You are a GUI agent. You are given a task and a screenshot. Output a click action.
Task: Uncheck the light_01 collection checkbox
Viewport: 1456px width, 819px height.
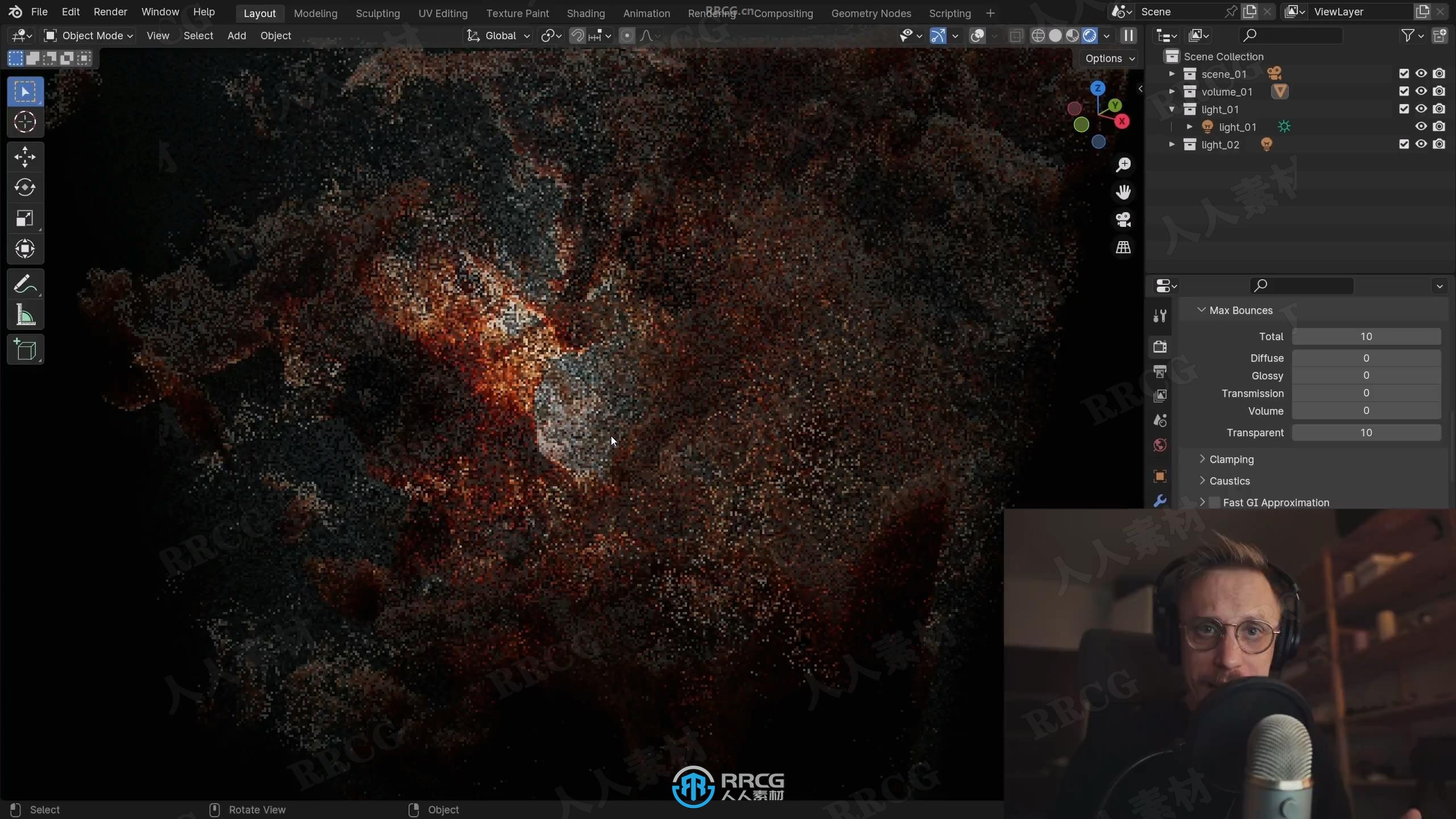[1404, 109]
